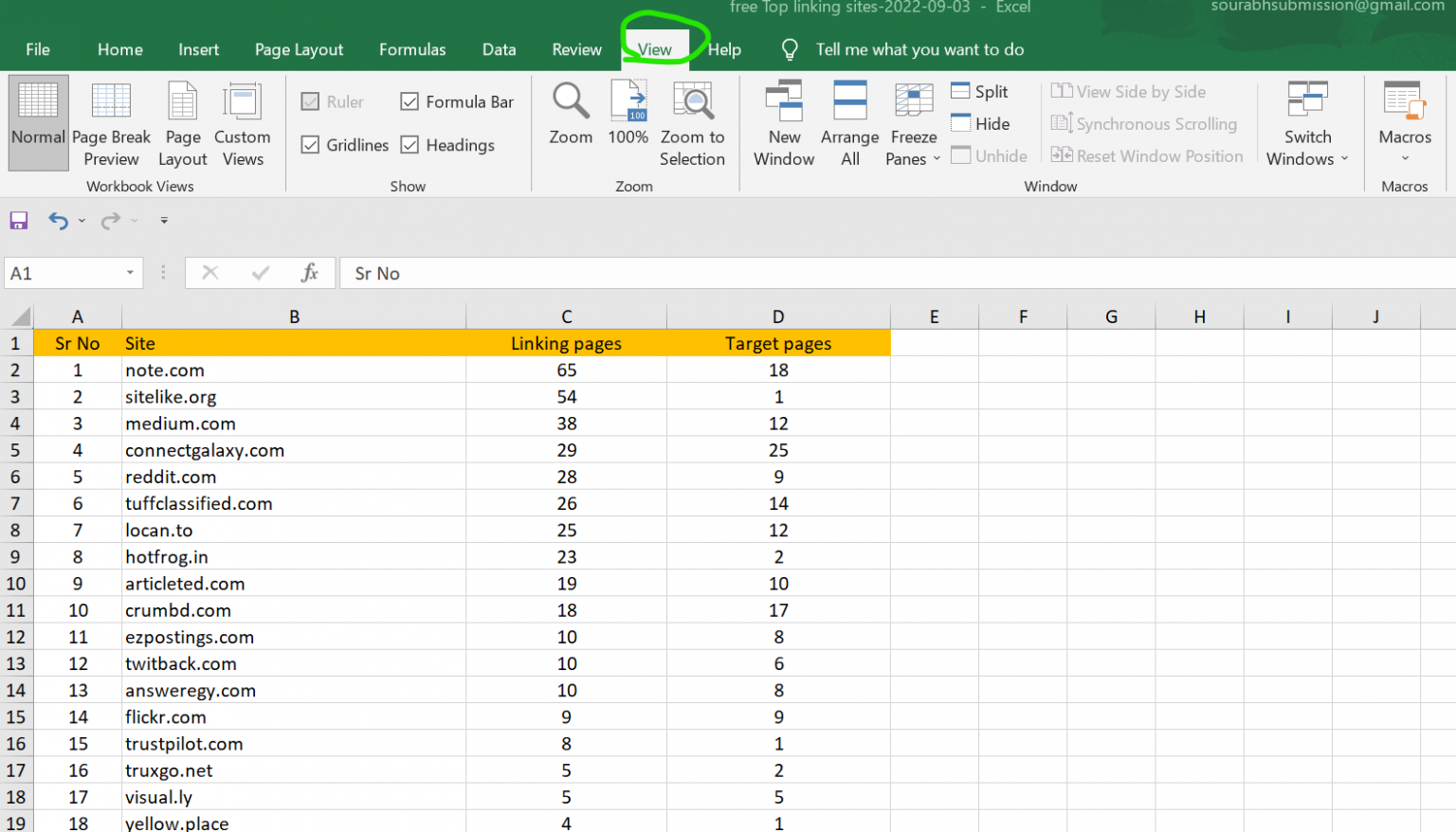Split the worksheet window

(x=980, y=91)
